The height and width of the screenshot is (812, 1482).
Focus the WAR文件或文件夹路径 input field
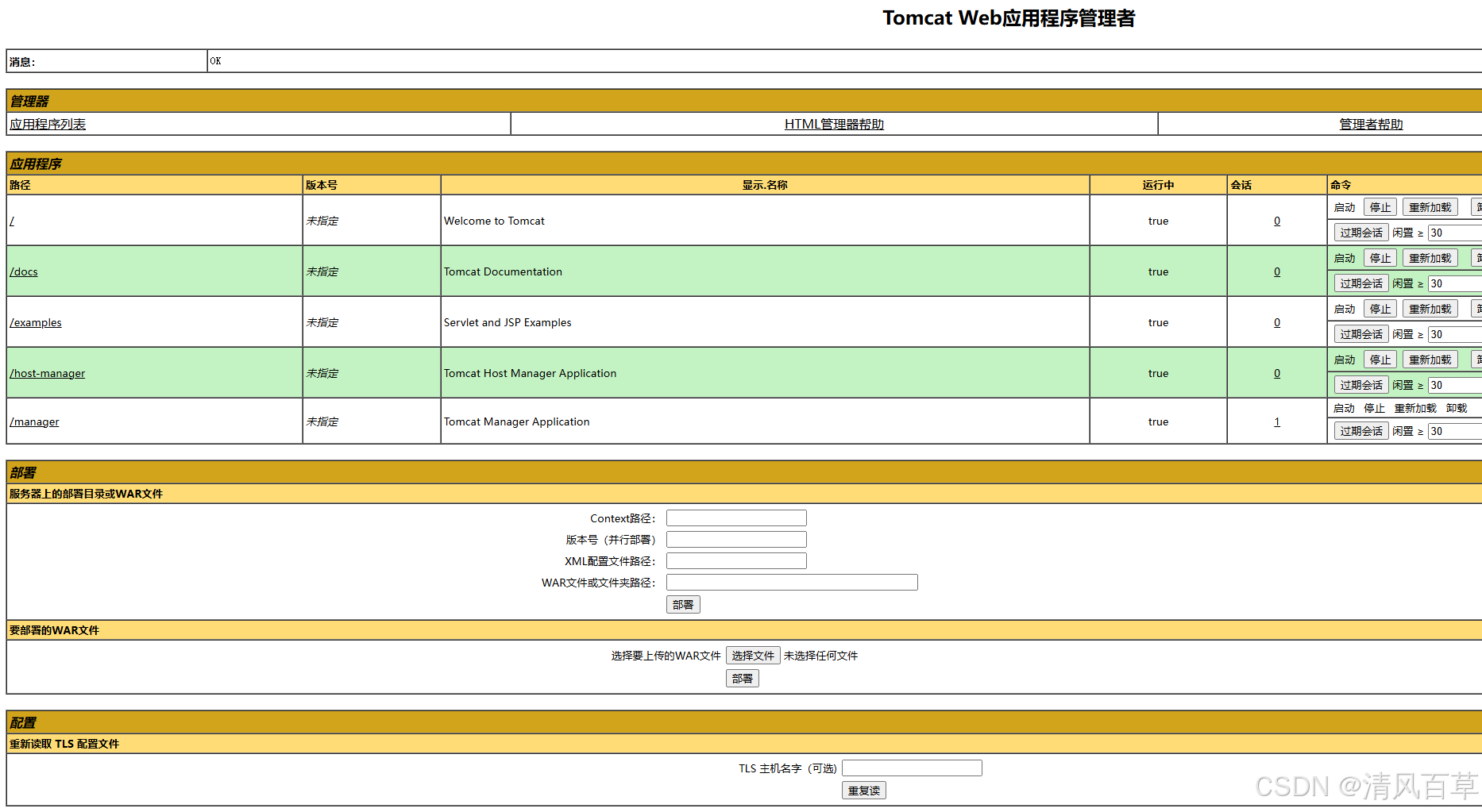(792, 583)
